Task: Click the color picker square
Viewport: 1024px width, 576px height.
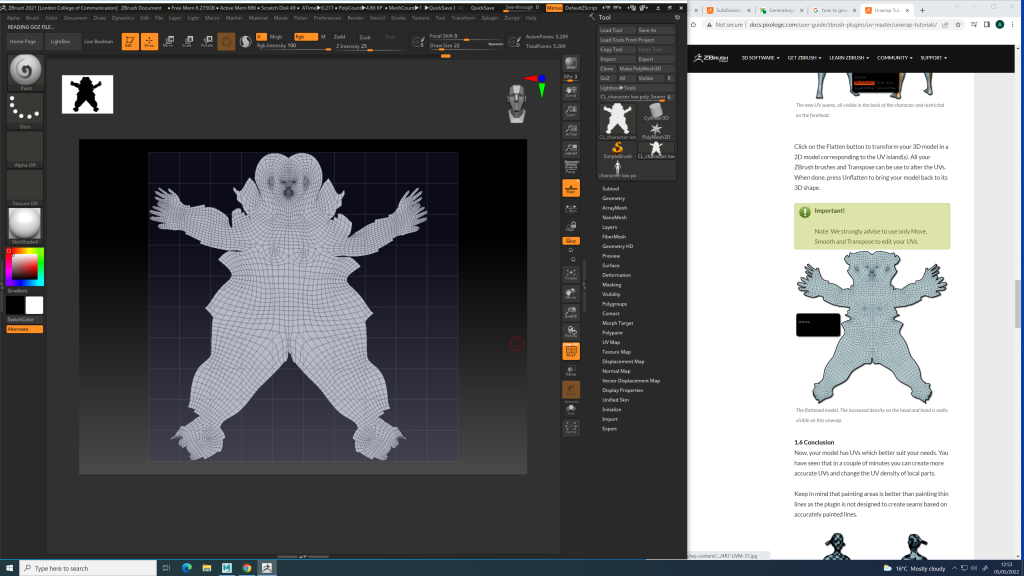Action: [25, 267]
